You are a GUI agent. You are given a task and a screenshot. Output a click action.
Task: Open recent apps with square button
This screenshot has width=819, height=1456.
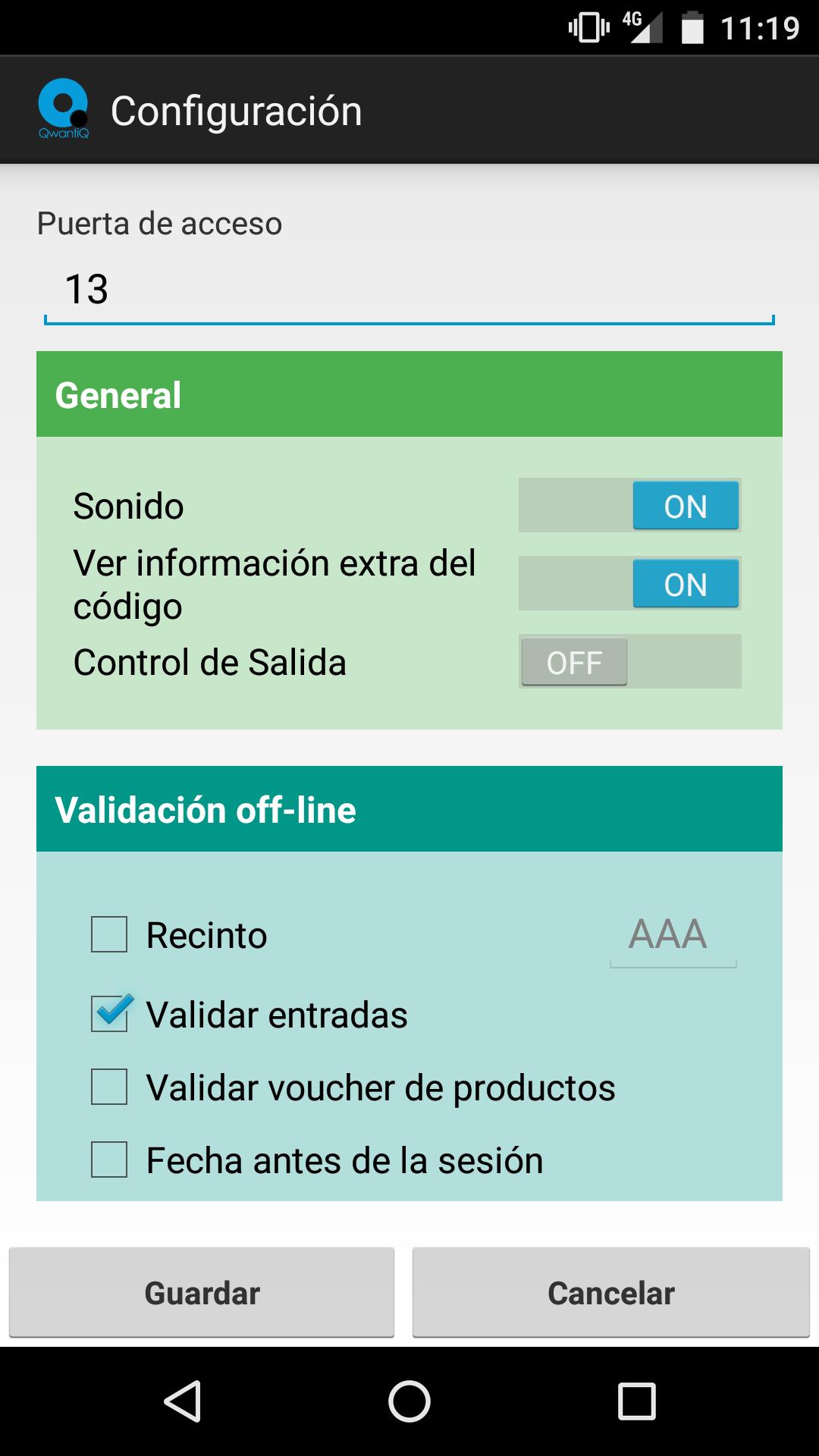pos(636,1401)
